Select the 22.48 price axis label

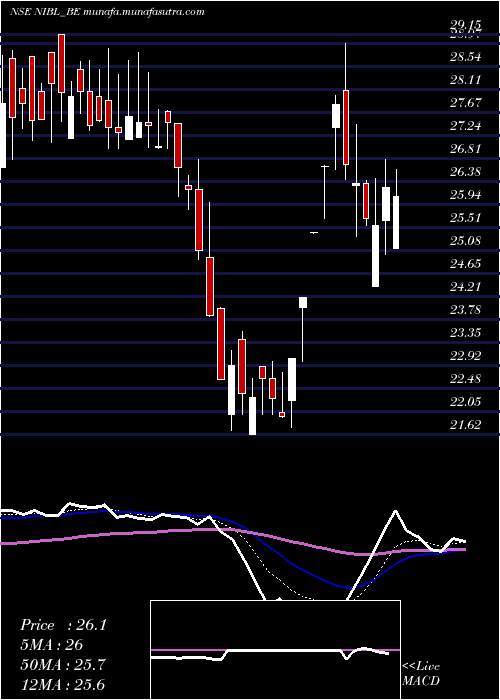pyautogui.click(x=467, y=379)
